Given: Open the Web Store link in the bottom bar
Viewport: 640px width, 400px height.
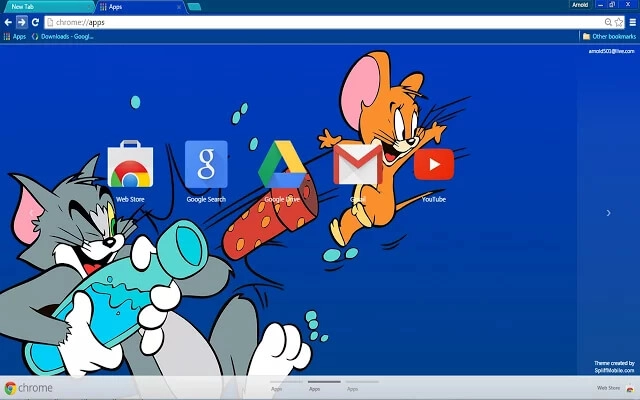Looking at the screenshot, I should coord(616,388).
